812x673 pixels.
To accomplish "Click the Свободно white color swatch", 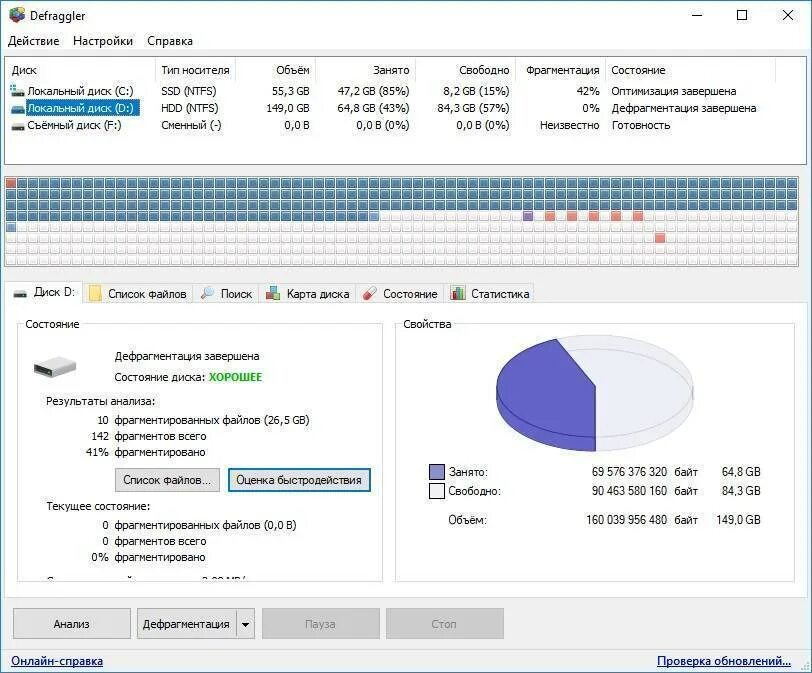I will (437, 491).
